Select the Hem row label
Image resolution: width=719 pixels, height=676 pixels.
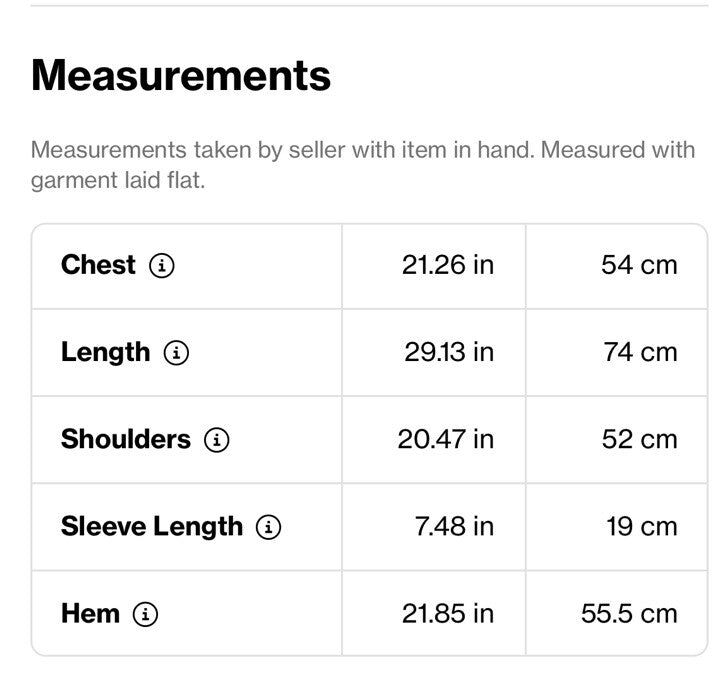coord(90,614)
